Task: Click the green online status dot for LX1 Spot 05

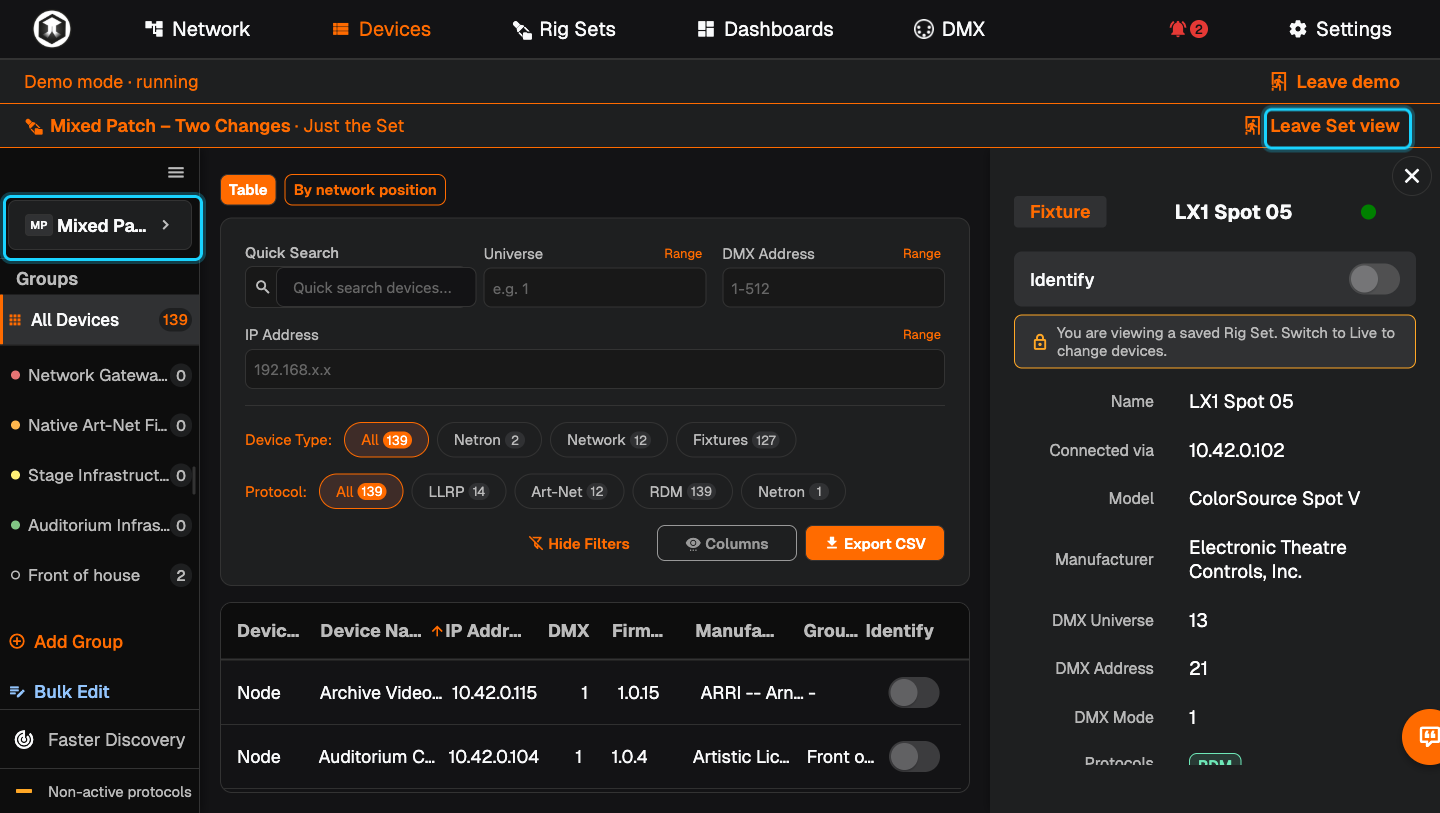Action: (x=1369, y=212)
